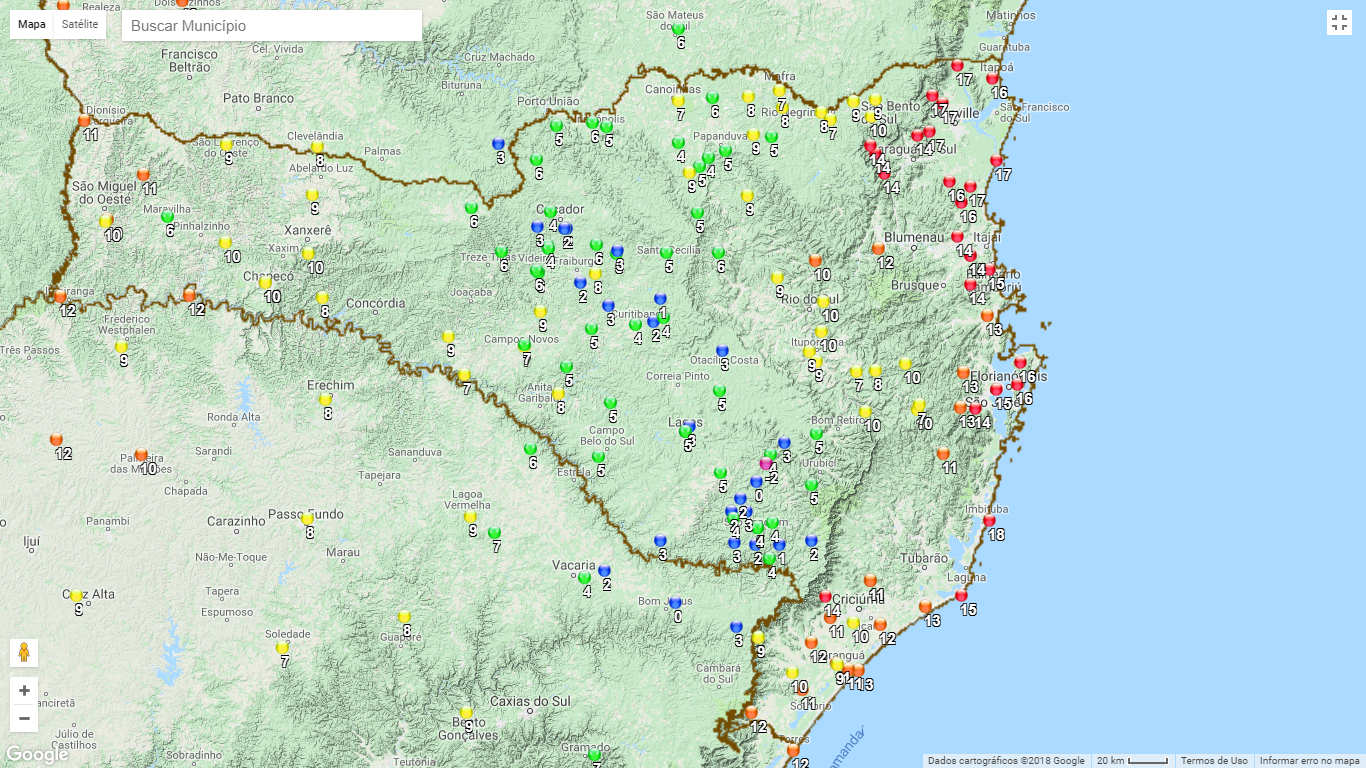Viewport: 1366px width, 768px height.
Task: Select blue marker 2 near Vacaria
Action: (x=604, y=571)
